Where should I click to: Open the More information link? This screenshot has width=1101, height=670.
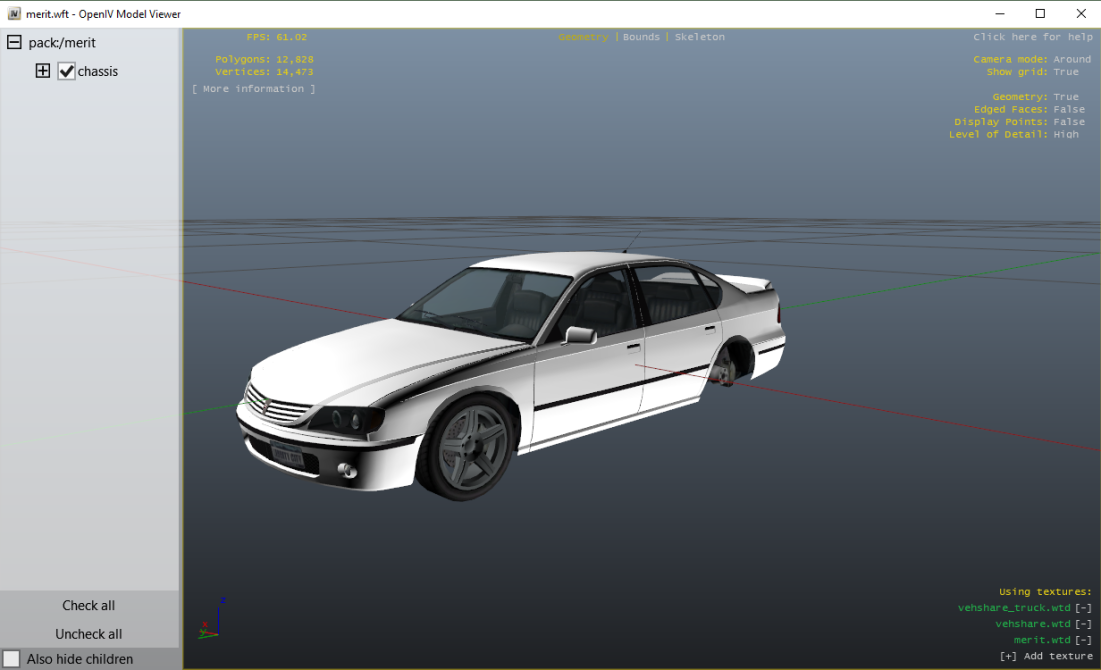[253, 89]
